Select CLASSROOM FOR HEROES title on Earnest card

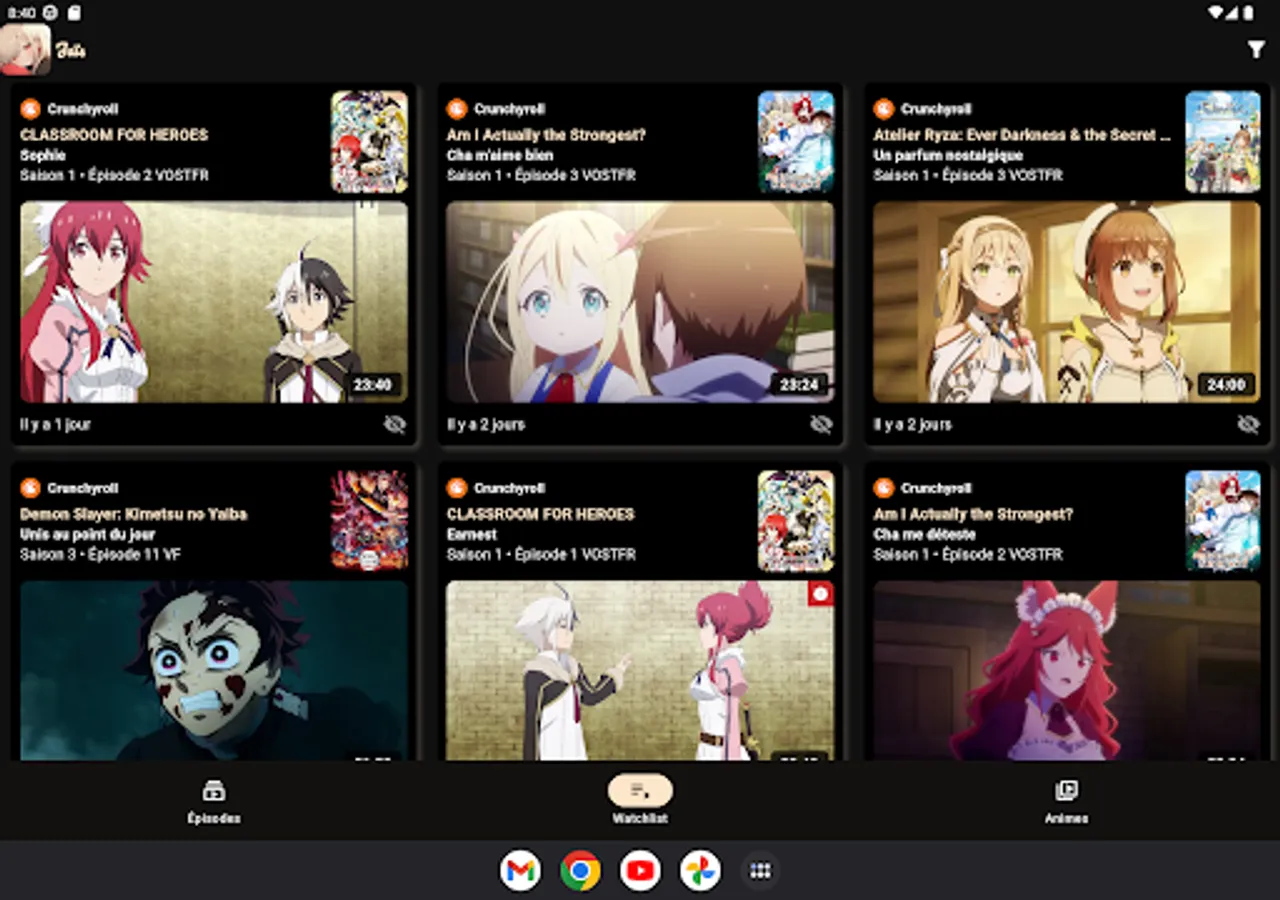coord(541,514)
